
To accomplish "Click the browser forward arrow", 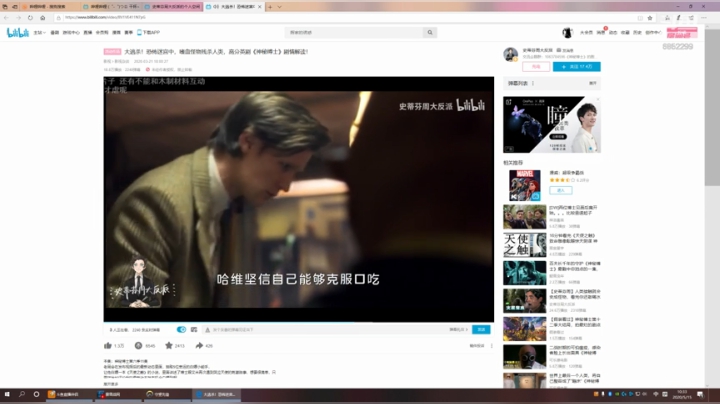I will point(18,17).
